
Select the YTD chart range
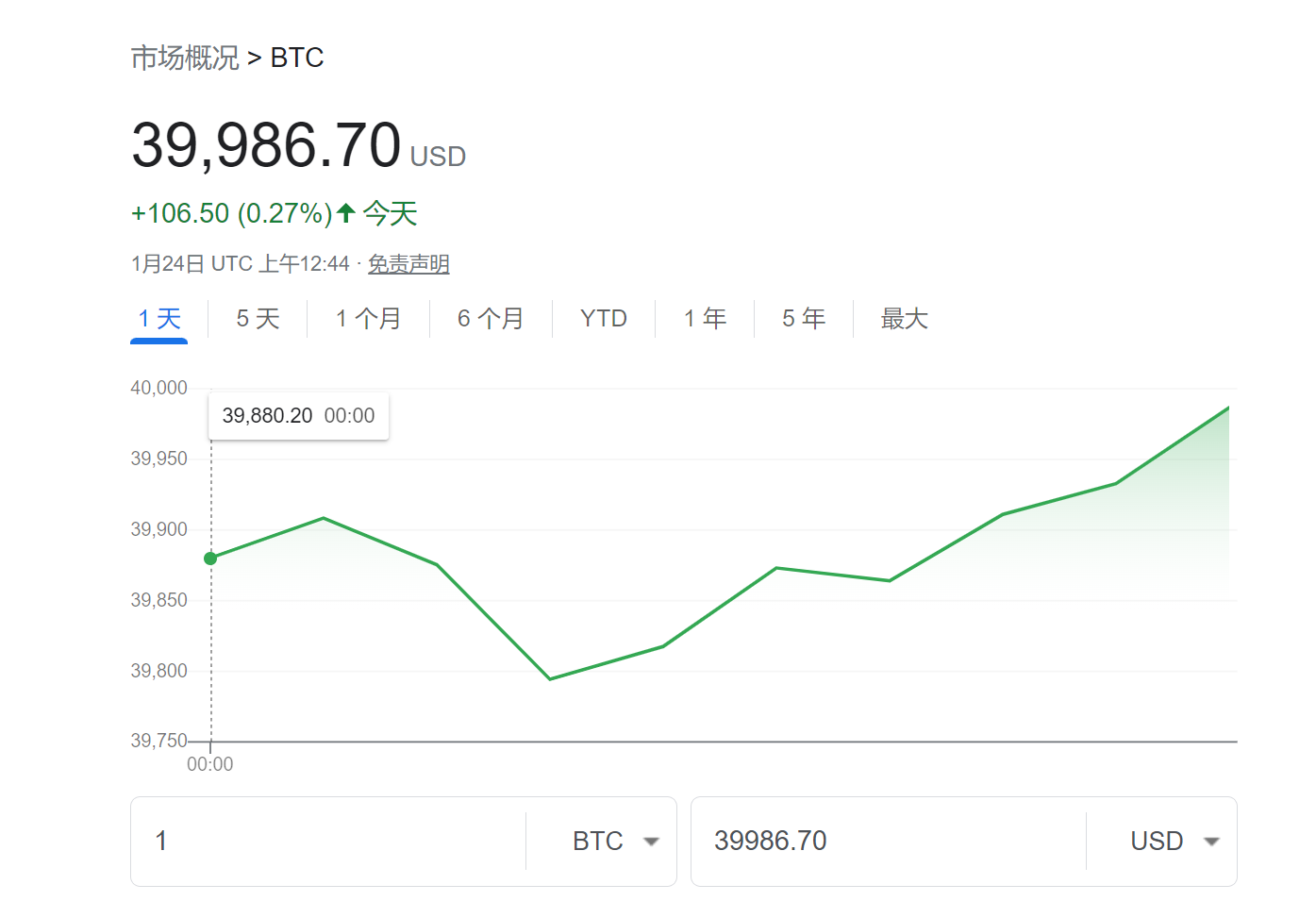coord(603,319)
